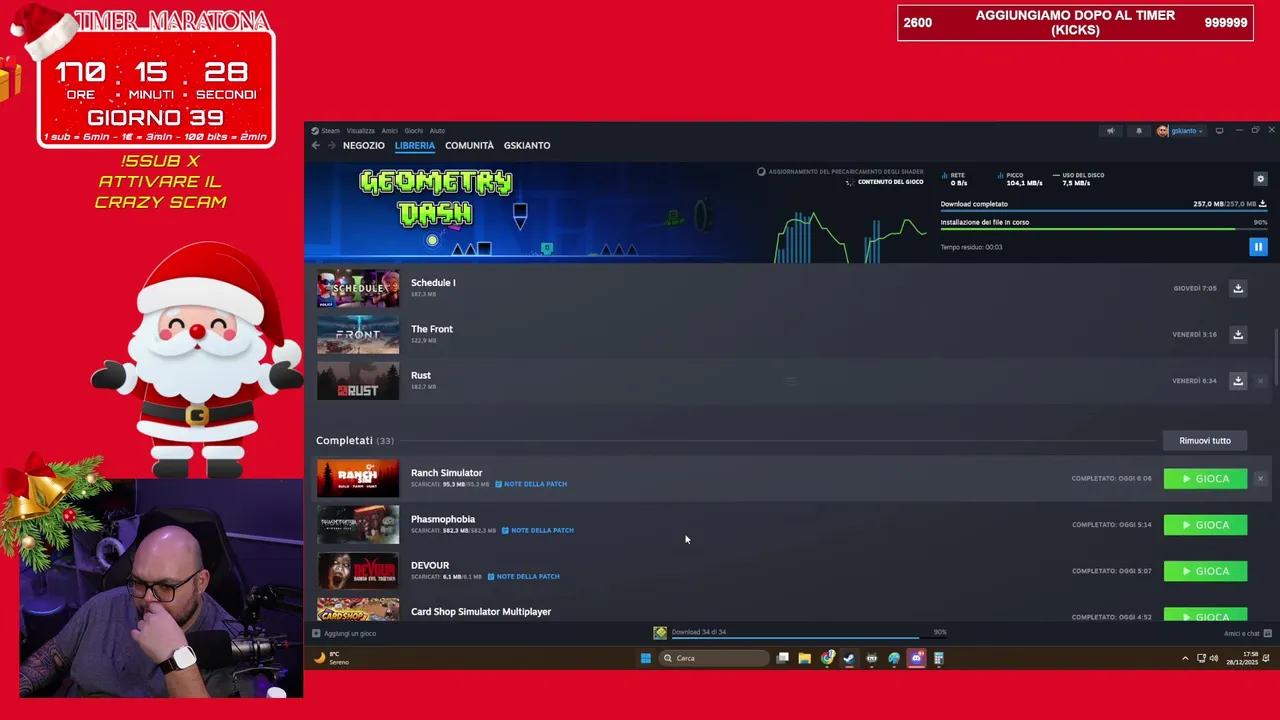Open Rust game thumbnail

pyautogui.click(x=358, y=381)
